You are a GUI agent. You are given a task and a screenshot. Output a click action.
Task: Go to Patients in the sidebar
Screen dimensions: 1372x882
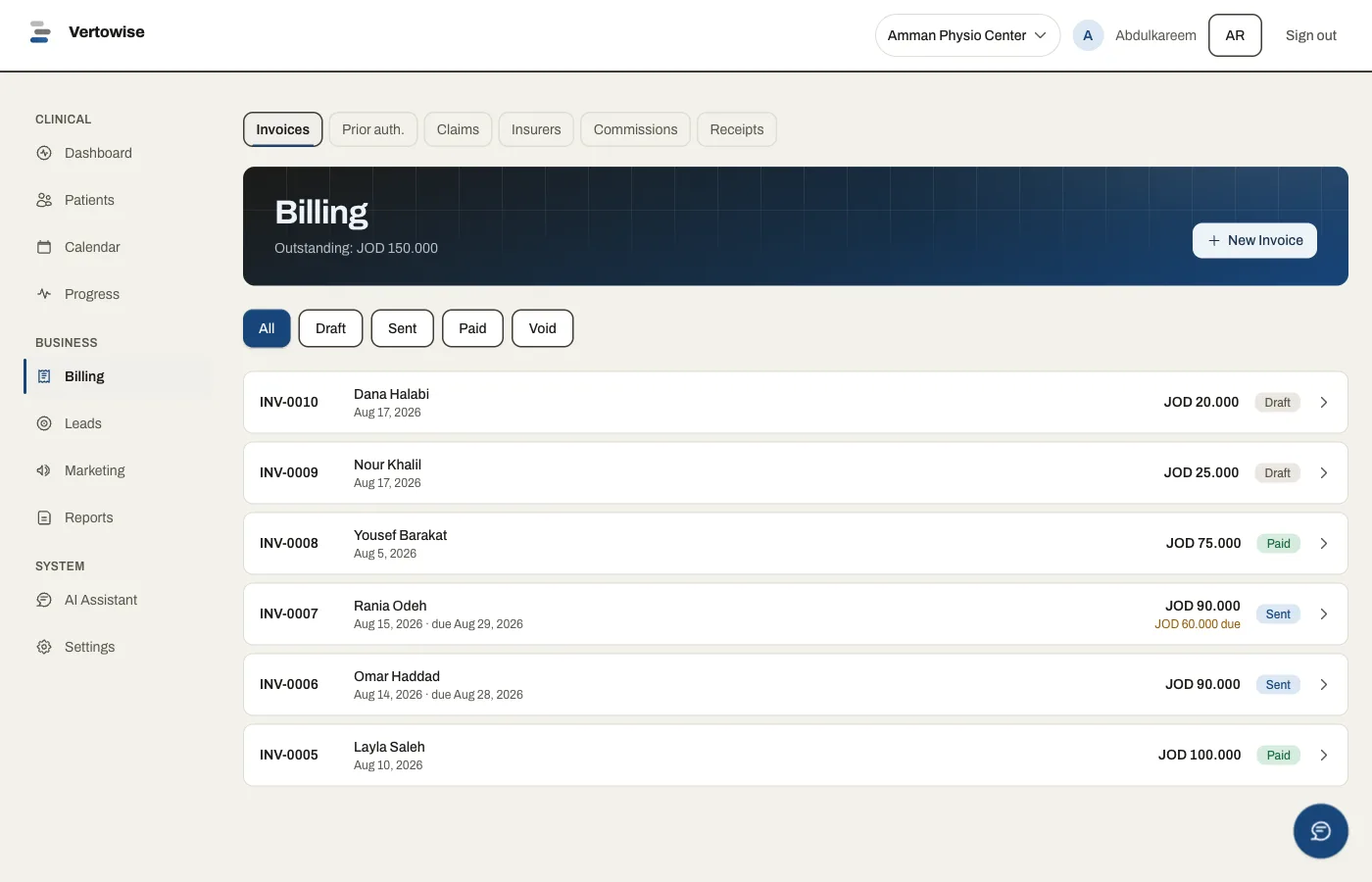coord(118,200)
